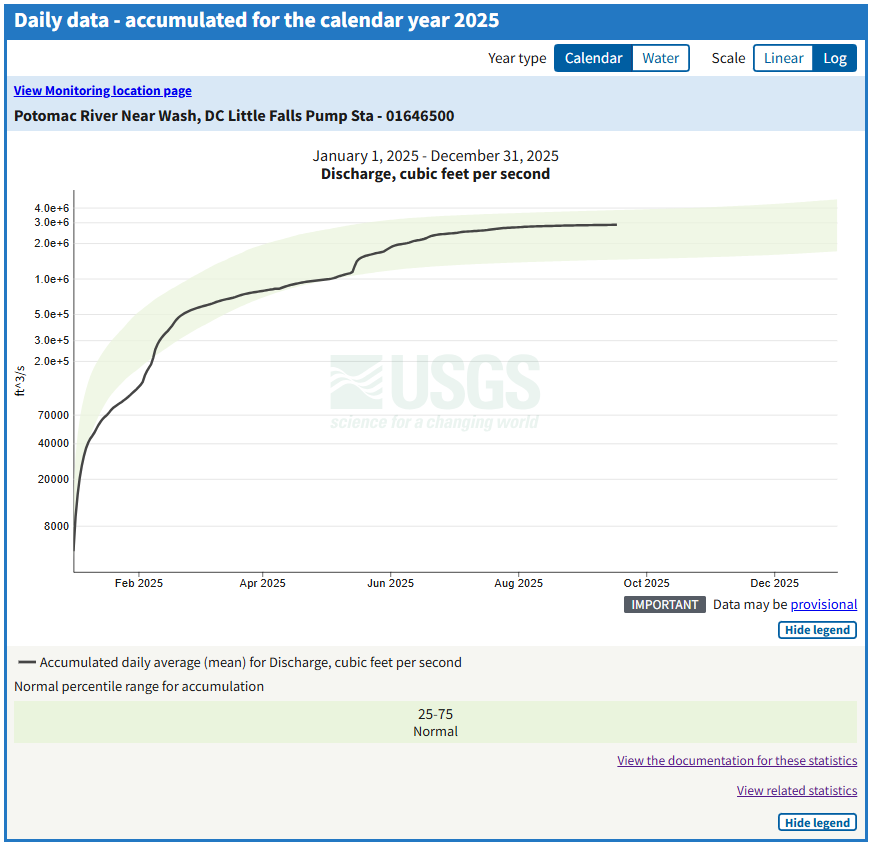This screenshot has height=845, width=869.
Task: Open the View Monitoring location page link
Action: [102, 90]
